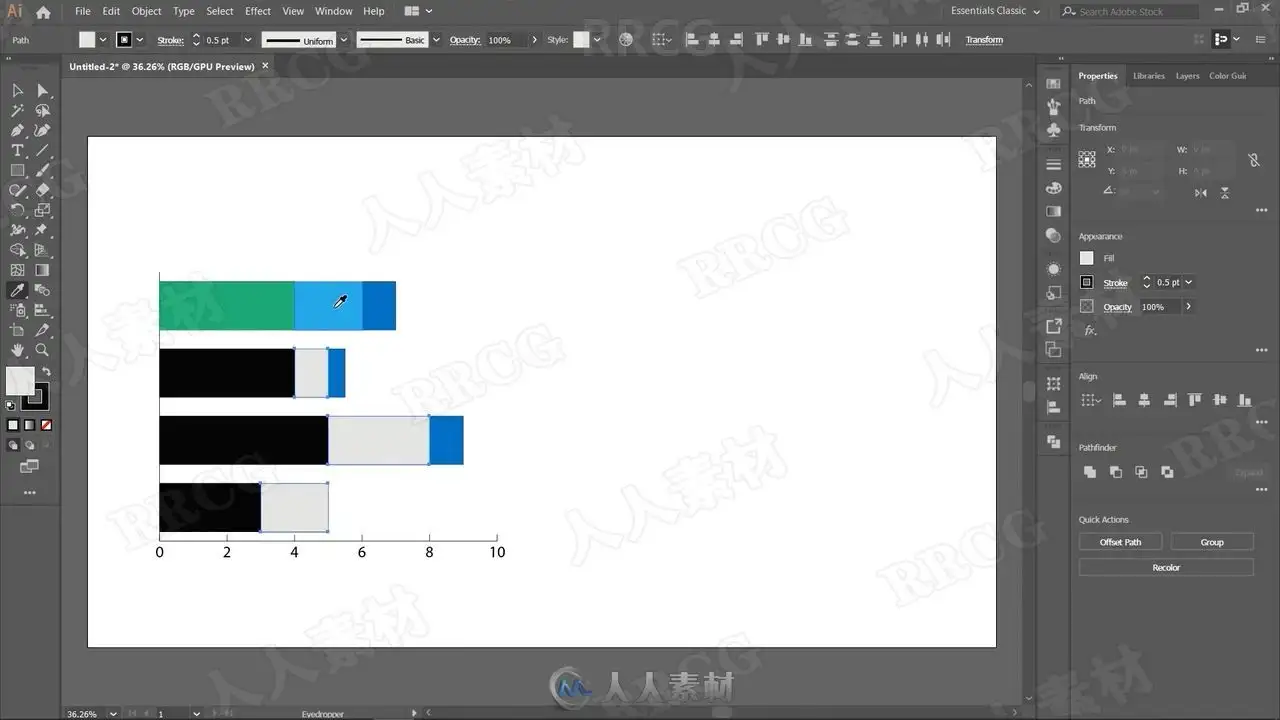Pick the Rectangle tool
Viewport: 1280px width, 720px height.
(17, 171)
